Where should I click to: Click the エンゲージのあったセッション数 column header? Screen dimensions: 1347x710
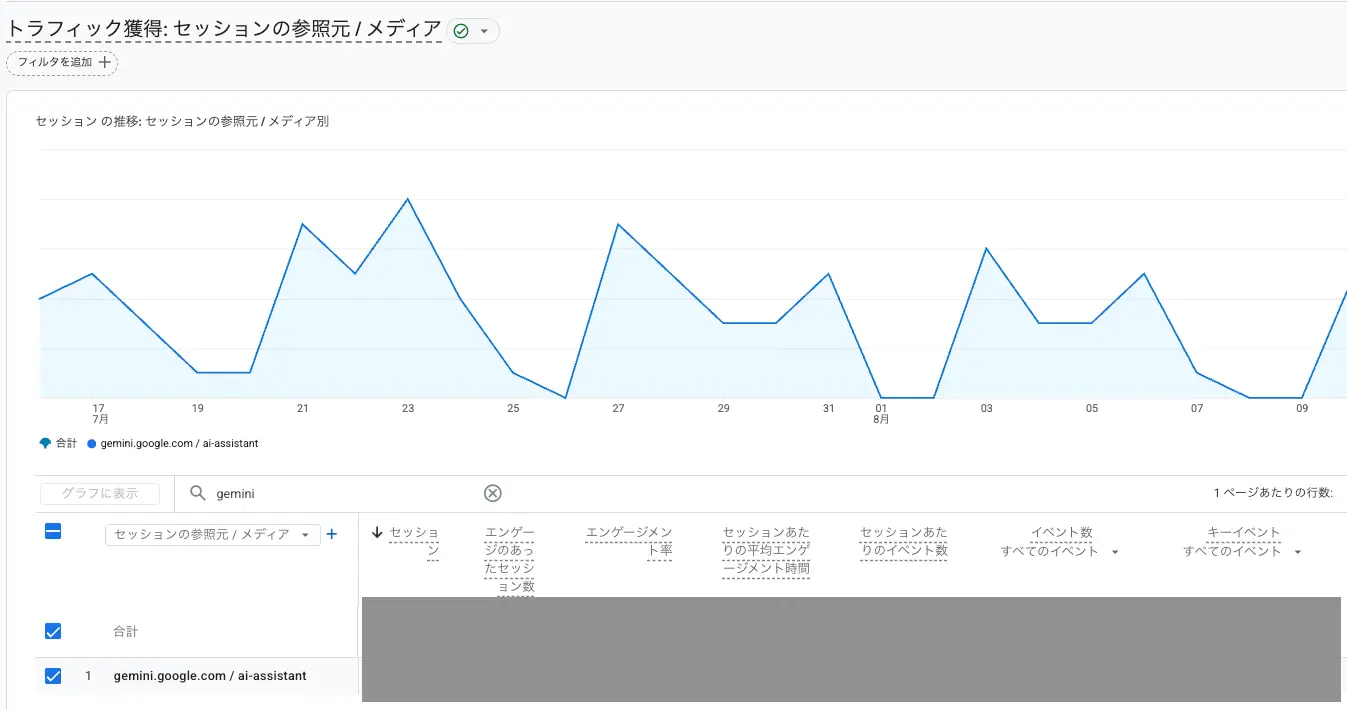(510, 560)
